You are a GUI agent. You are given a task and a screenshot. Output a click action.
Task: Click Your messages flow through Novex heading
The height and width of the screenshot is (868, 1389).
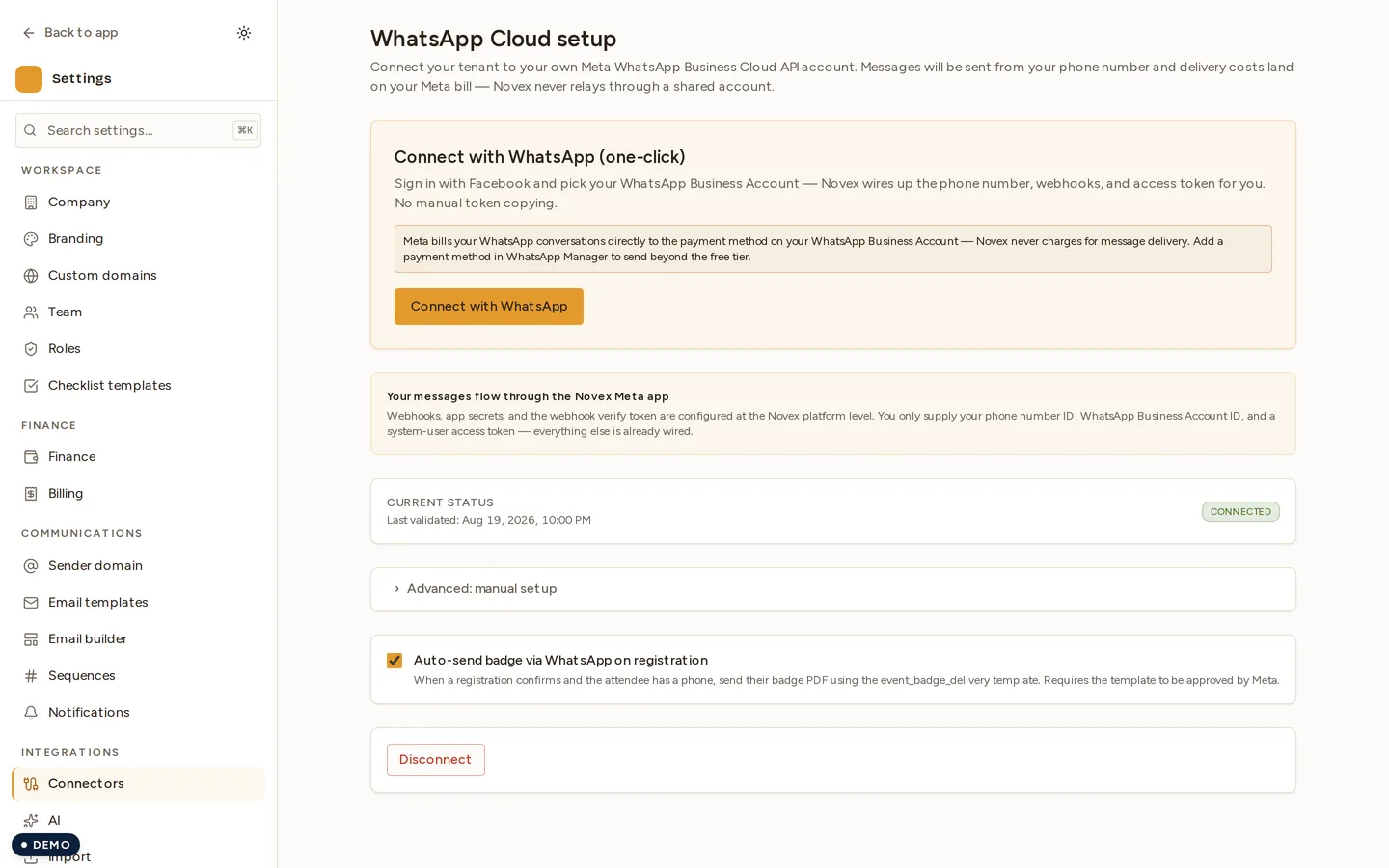tap(528, 396)
